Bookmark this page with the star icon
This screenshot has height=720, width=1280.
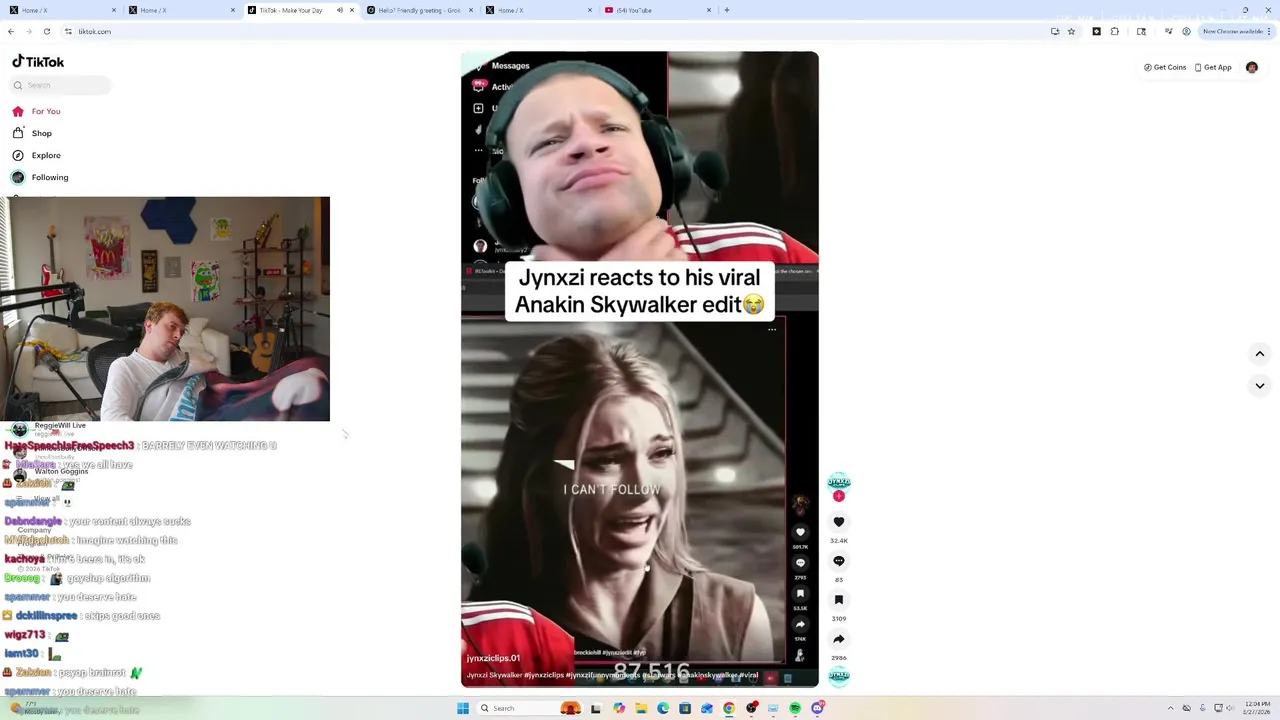click(x=1071, y=31)
